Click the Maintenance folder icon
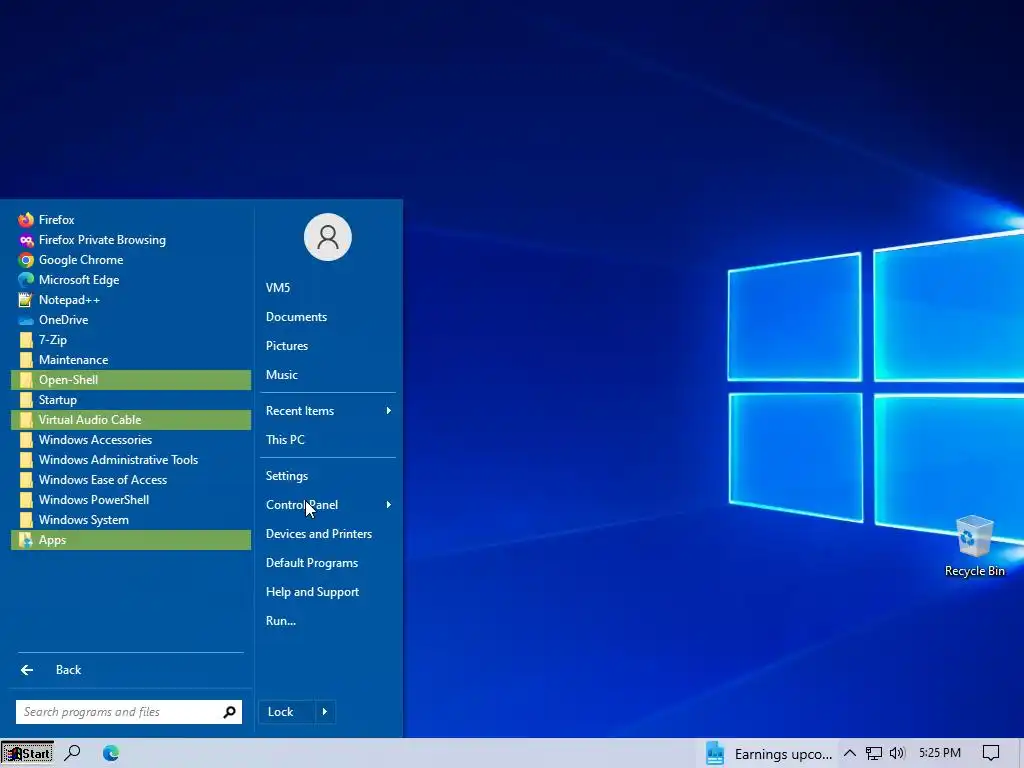This screenshot has width=1024, height=768. [x=26, y=360]
